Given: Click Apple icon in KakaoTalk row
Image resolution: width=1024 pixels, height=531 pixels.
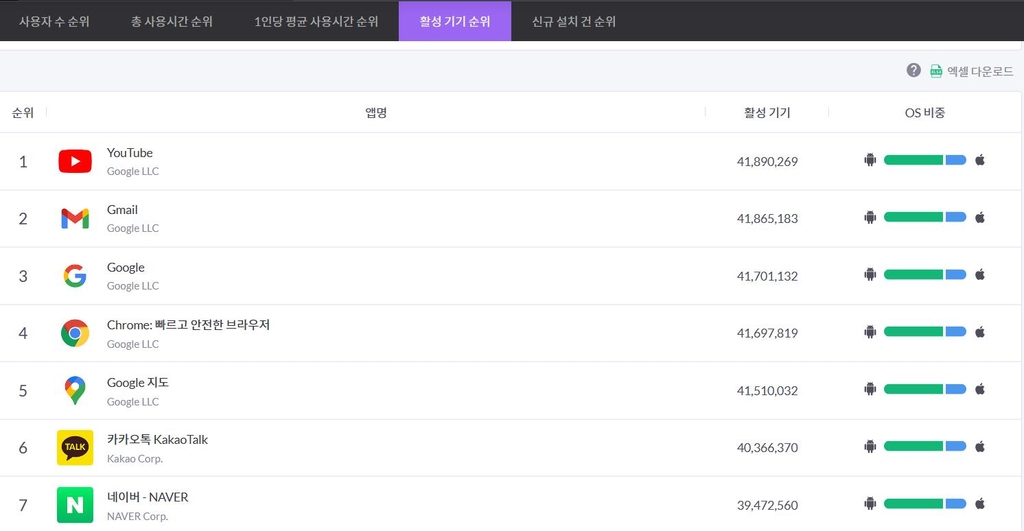Looking at the screenshot, I should pos(980,447).
